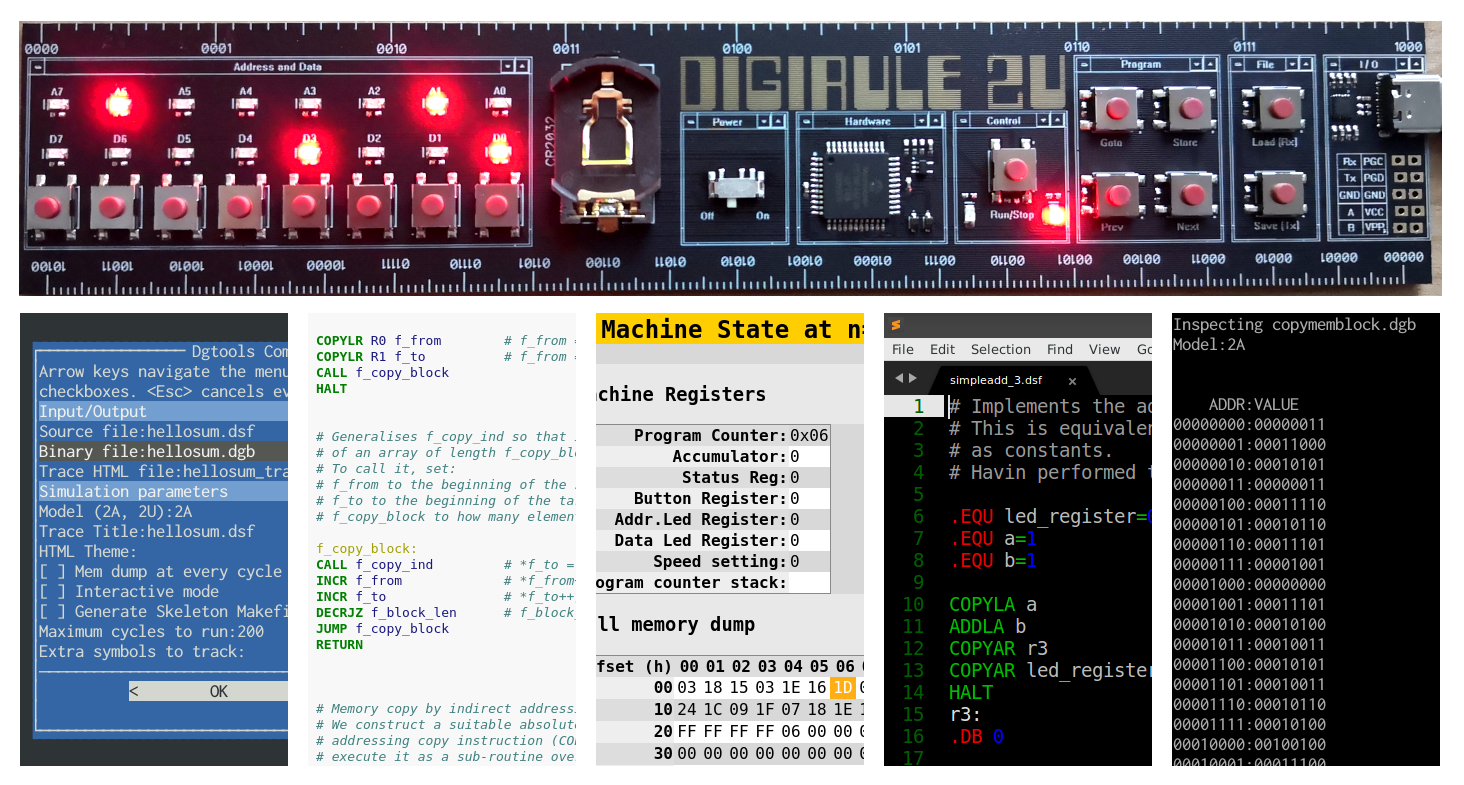Push the button under the D5 LED
The width and height of the screenshot is (1464, 785).
[x=176, y=207]
